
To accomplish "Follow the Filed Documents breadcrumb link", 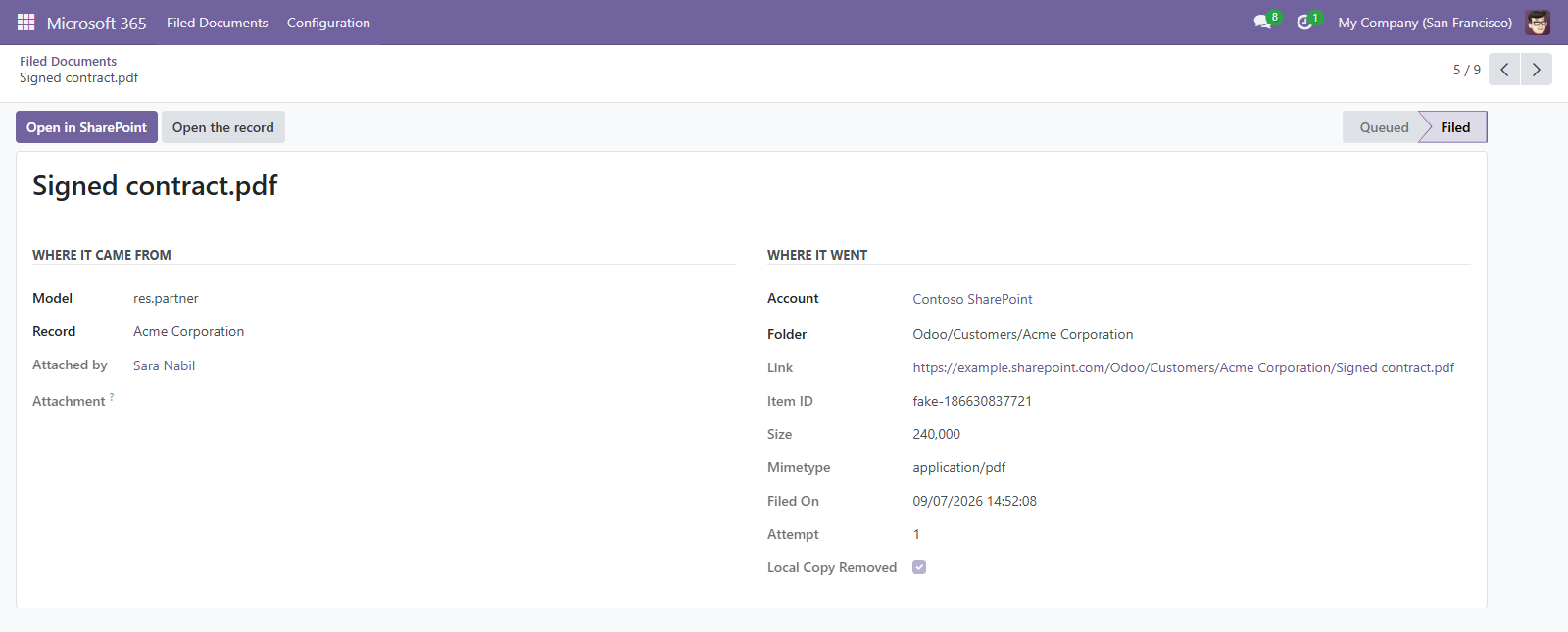I will (x=68, y=61).
